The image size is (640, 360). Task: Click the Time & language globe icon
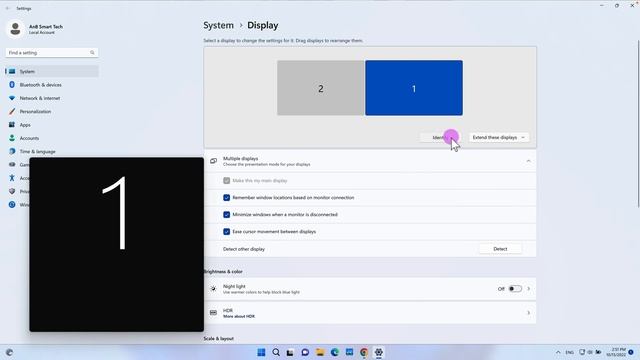12,151
